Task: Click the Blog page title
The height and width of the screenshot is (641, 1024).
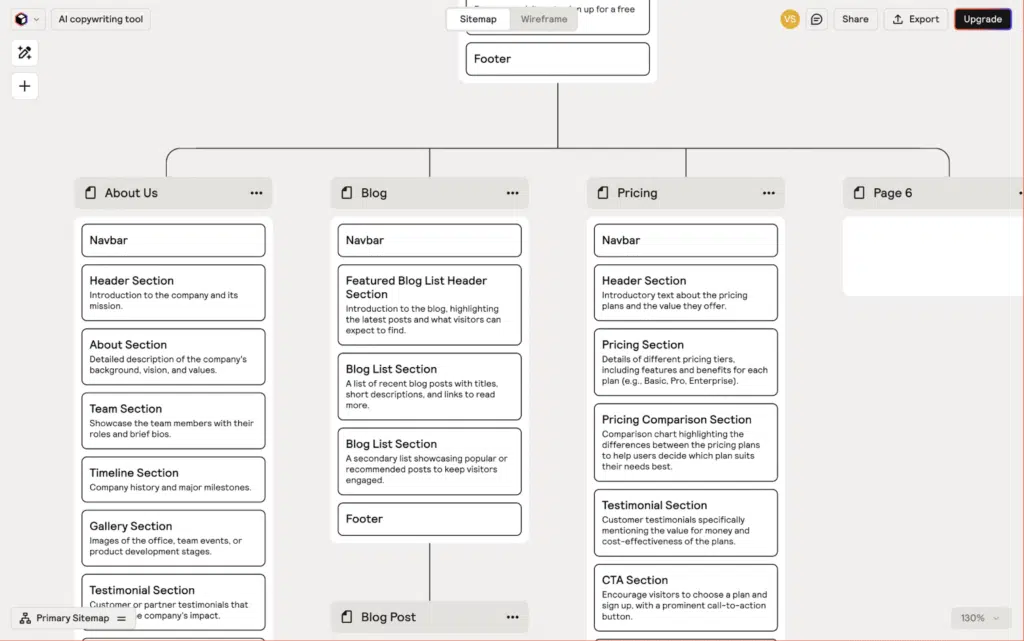Action: pos(374,193)
